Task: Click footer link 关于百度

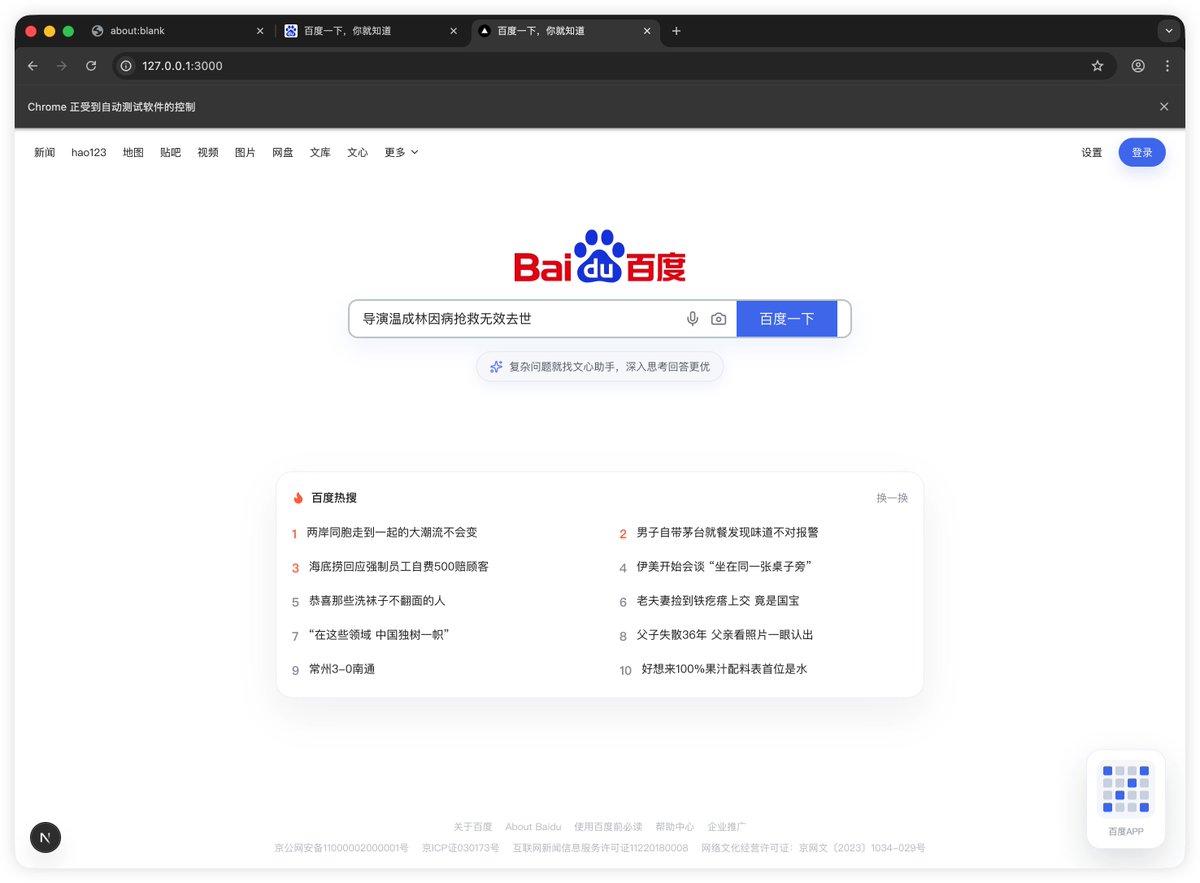Action: click(473, 827)
